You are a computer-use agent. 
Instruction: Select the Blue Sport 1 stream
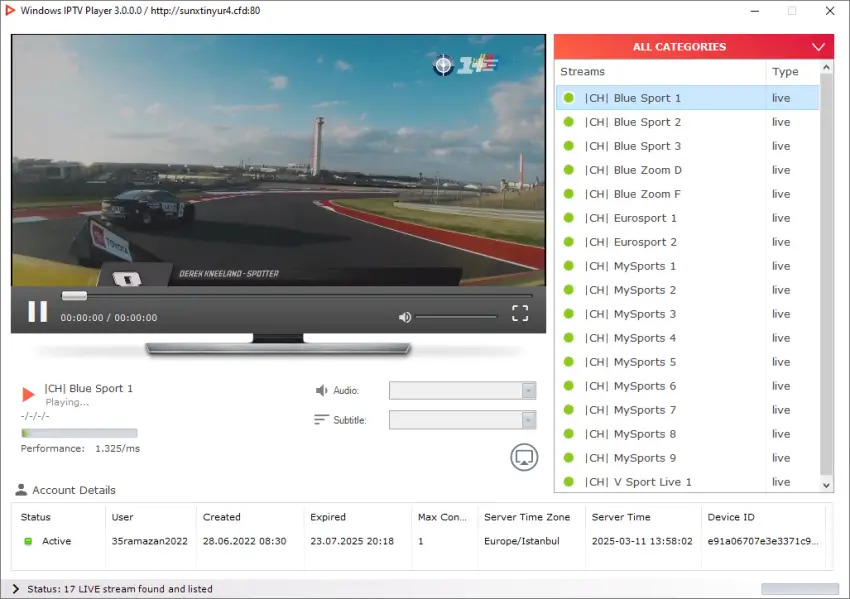(x=687, y=98)
